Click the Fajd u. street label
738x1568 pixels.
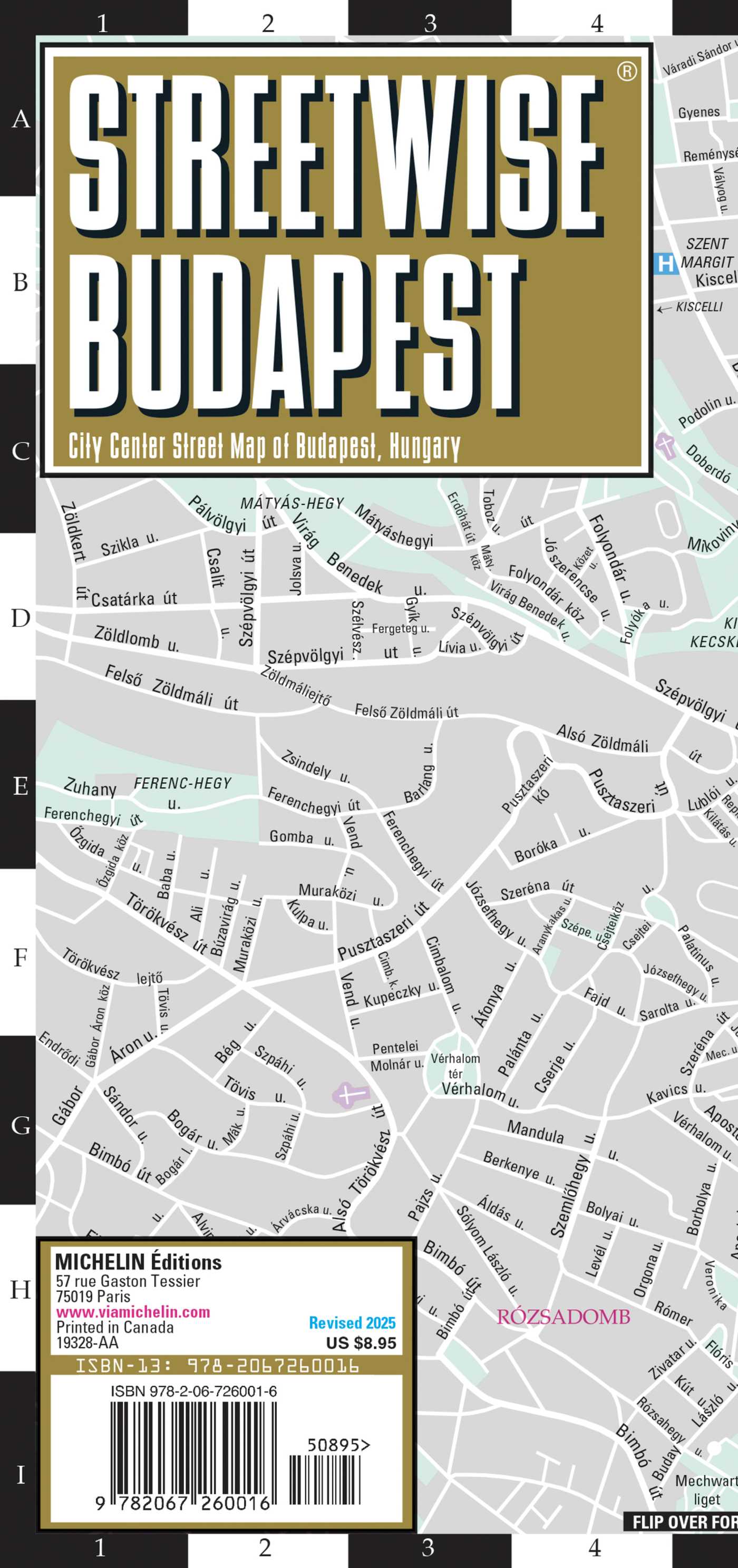(x=605, y=1002)
